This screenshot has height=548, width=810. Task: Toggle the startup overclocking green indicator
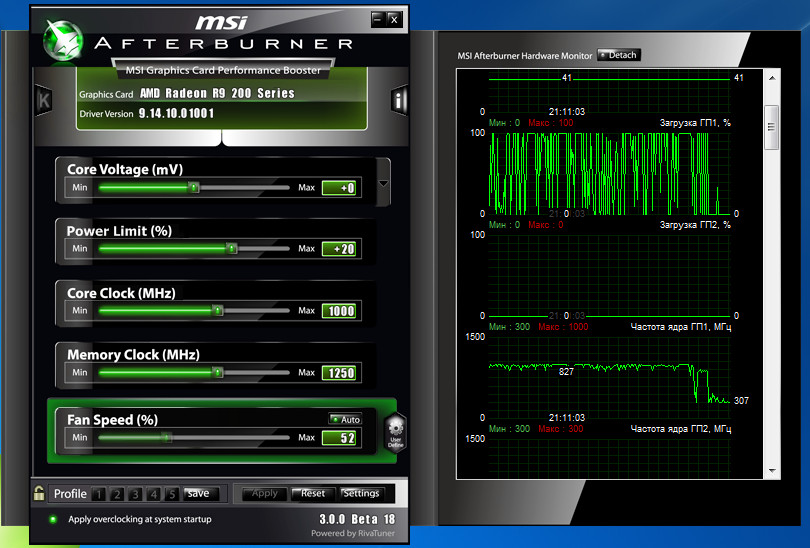coord(53,519)
